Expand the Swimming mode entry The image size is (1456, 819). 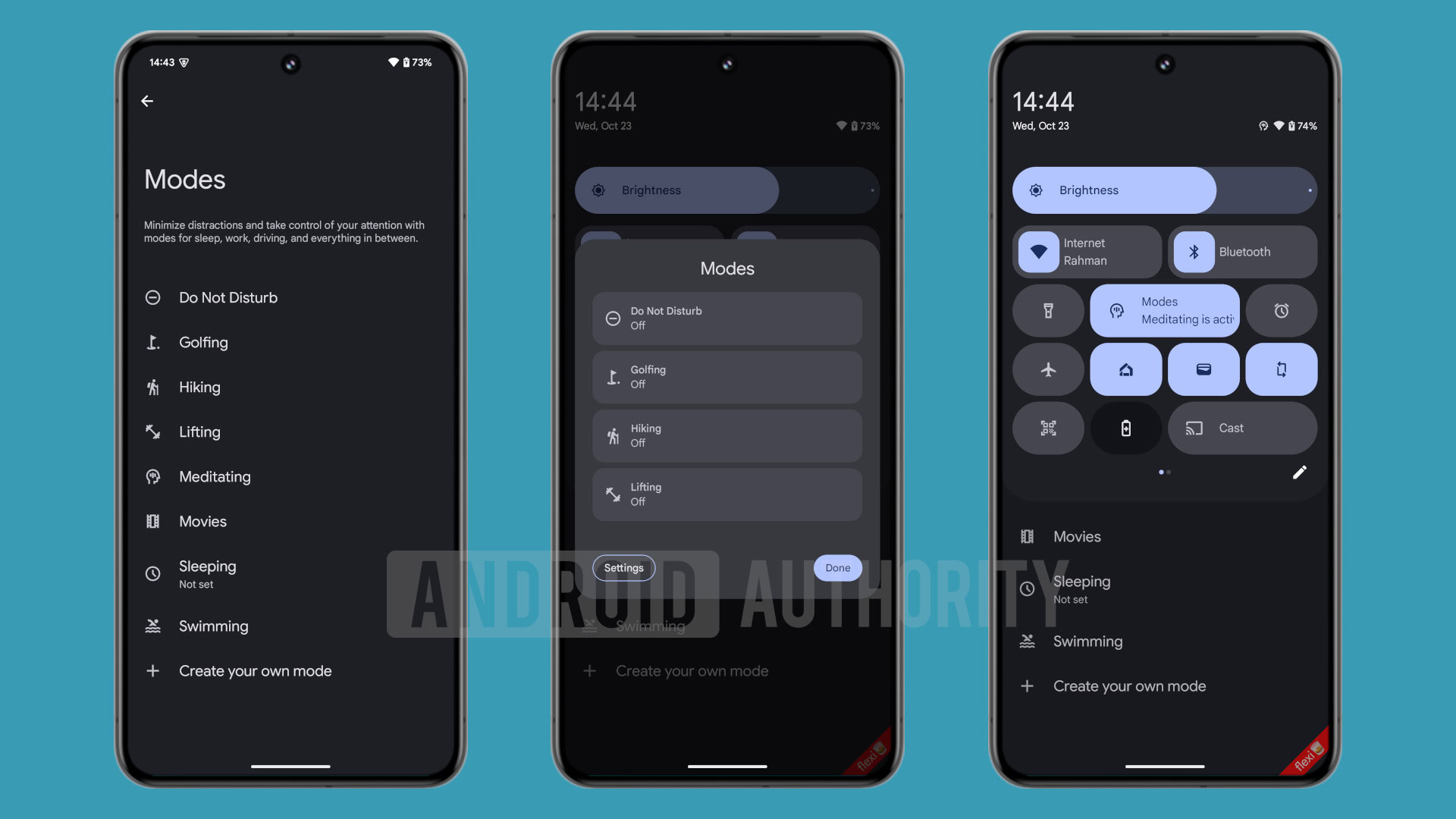coord(213,626)
